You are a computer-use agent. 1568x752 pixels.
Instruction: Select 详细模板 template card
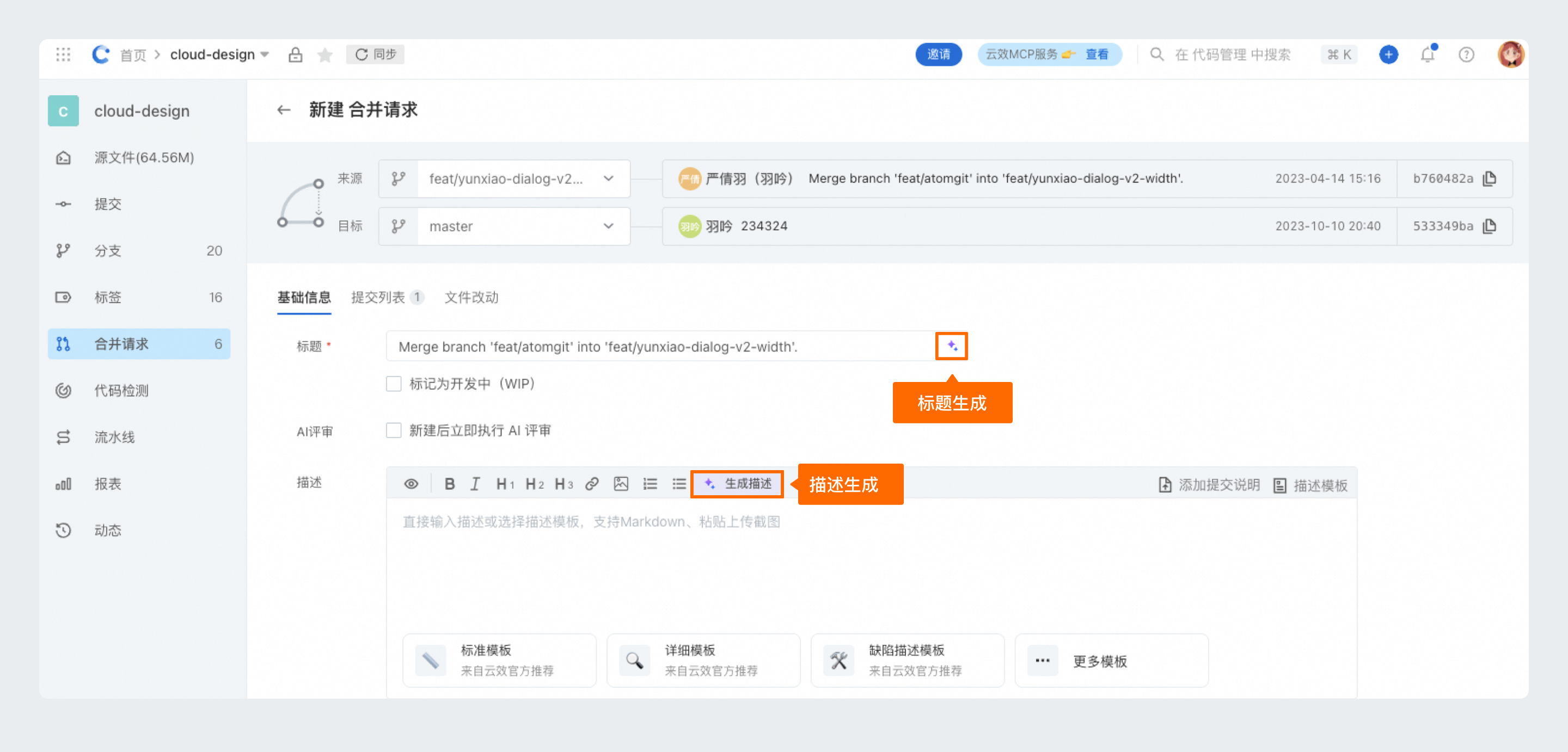[x=703, y=660]
